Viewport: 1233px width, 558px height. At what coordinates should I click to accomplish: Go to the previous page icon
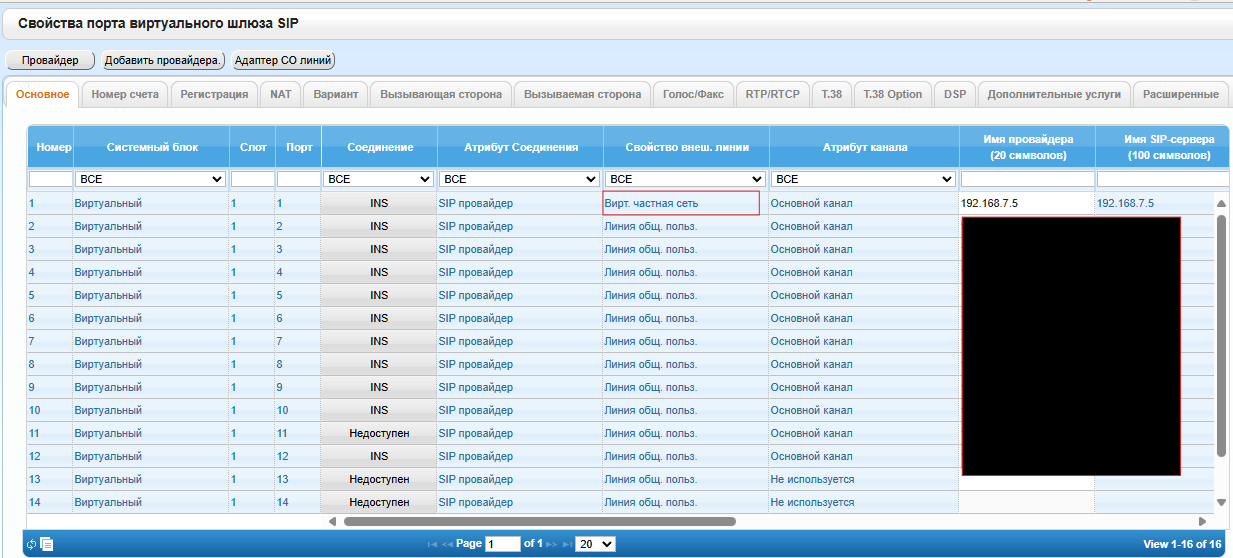point(447,544)
